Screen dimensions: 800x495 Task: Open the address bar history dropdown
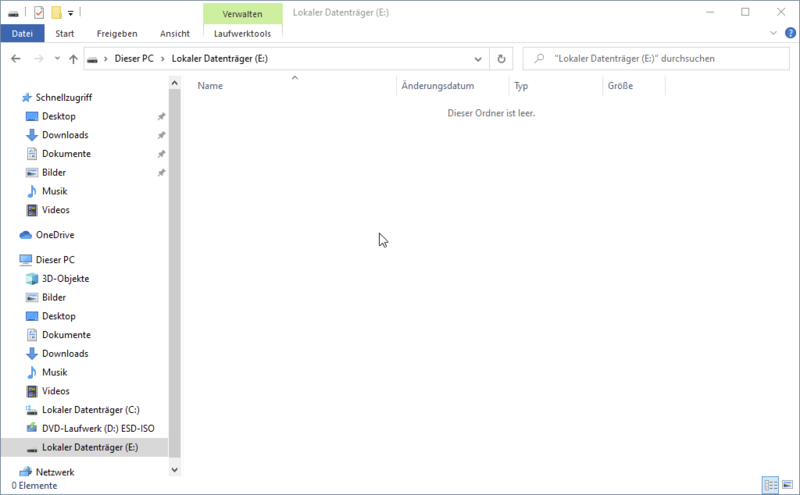click(x=480, y=59)
